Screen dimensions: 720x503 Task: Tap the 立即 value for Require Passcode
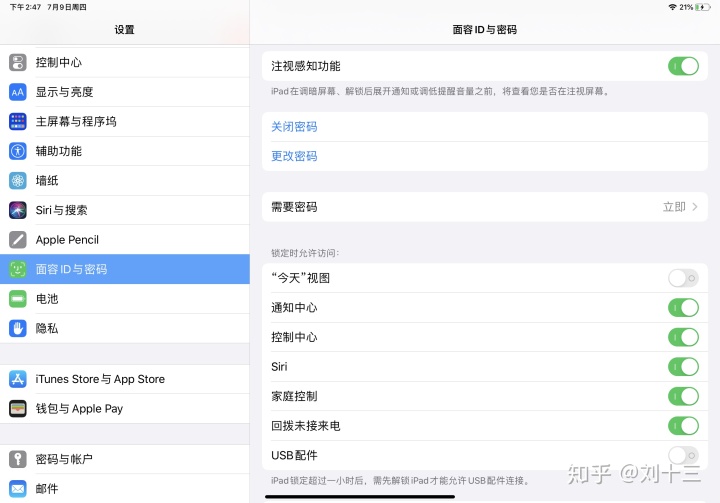point(674,207)
